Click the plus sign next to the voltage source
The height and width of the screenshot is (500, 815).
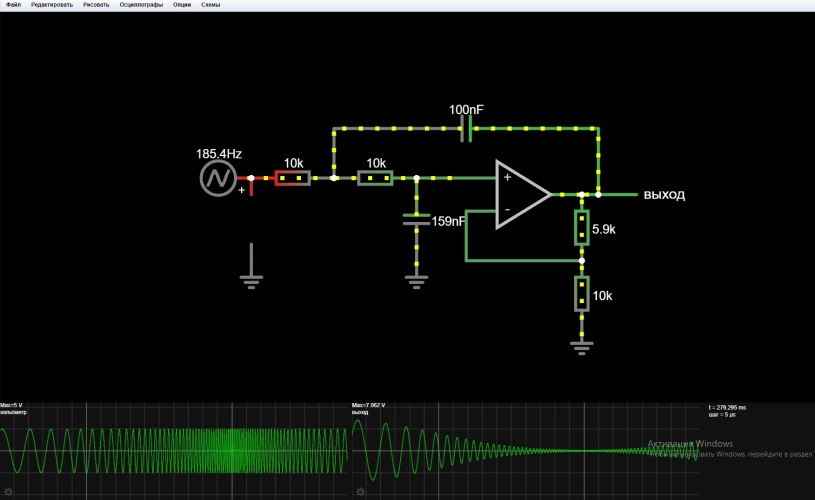tap(241, 190)
